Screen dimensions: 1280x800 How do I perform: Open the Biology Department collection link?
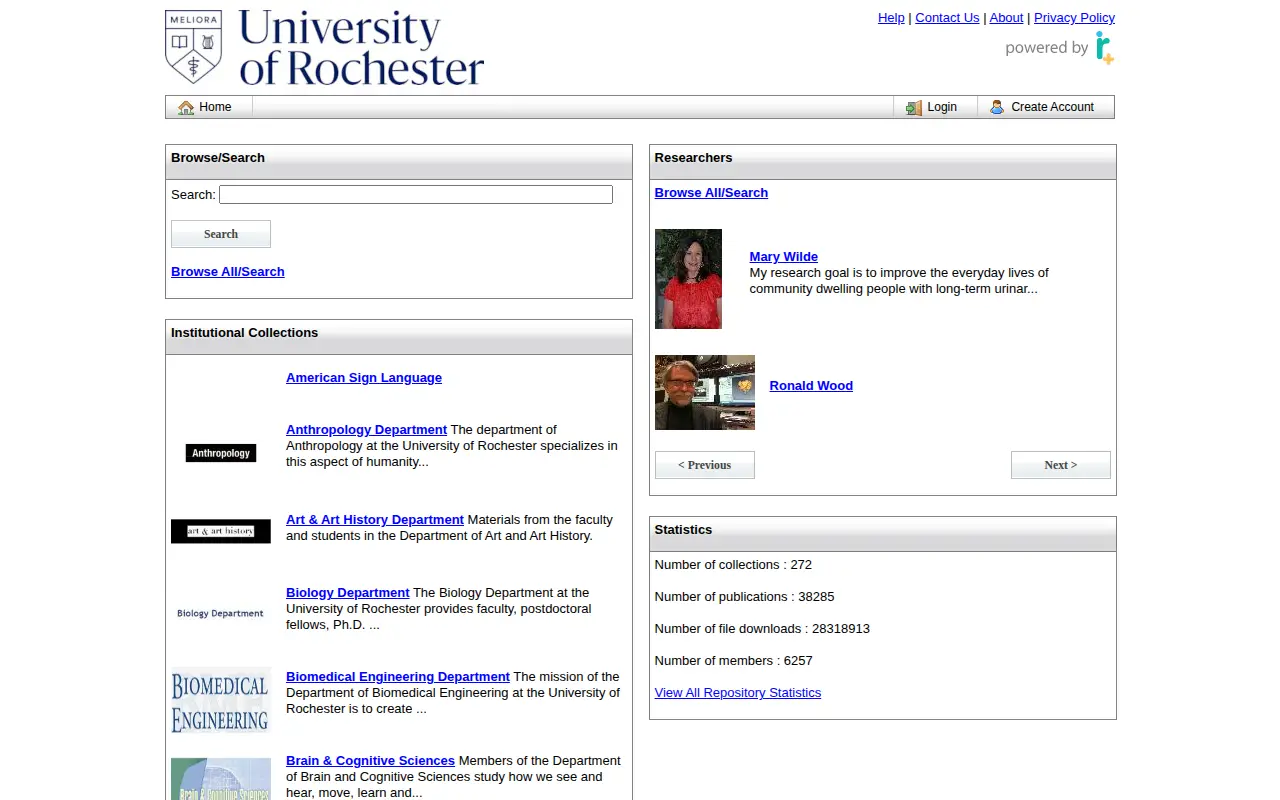(348, 593)
